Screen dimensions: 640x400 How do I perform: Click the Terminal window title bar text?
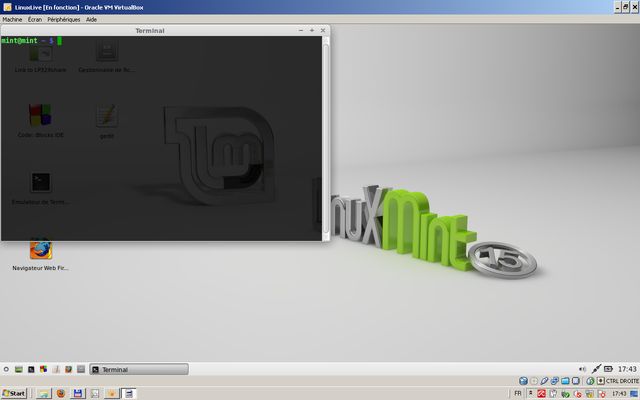click(150, 31)
